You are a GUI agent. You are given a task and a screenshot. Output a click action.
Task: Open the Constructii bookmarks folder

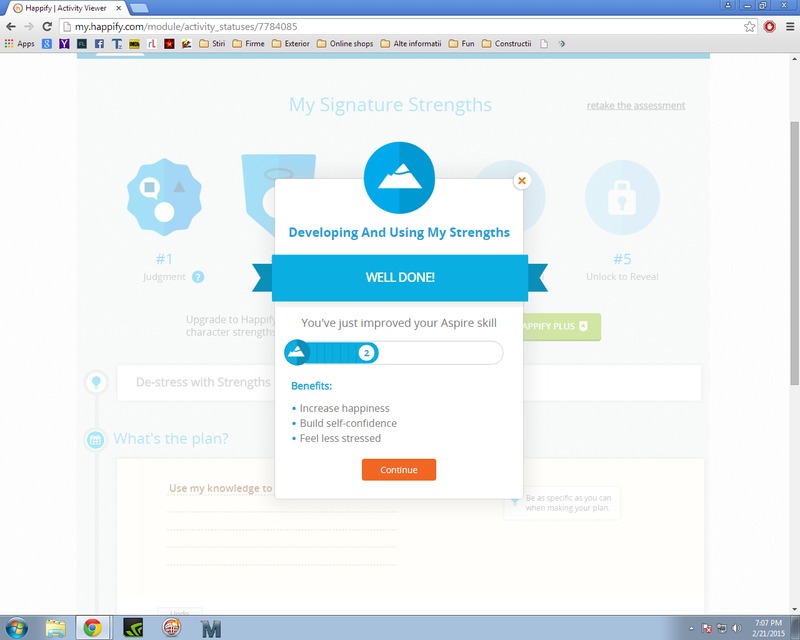tap(507, 44)
